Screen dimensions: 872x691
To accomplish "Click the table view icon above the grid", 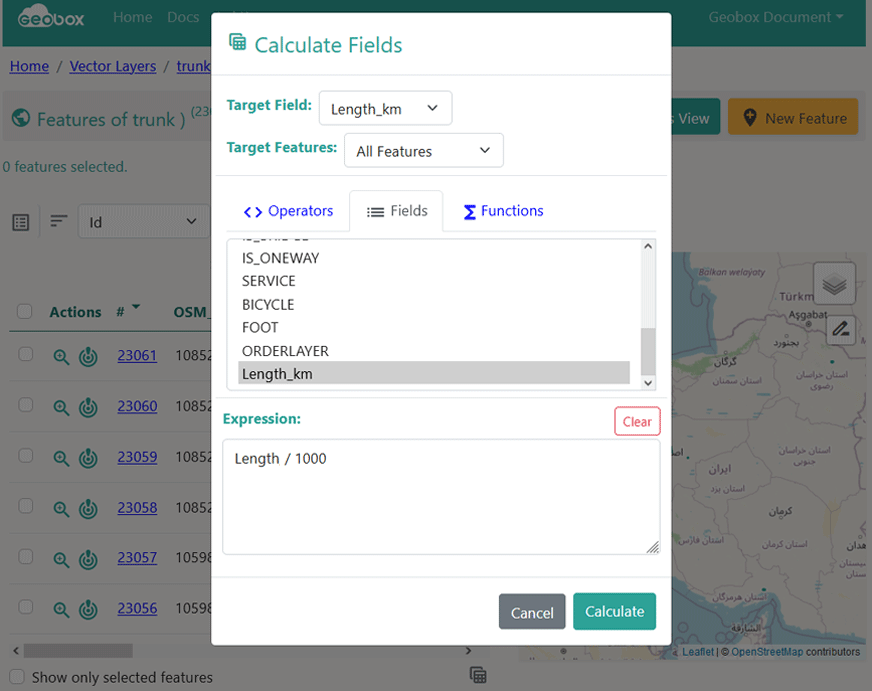I will tap(21, 222).
